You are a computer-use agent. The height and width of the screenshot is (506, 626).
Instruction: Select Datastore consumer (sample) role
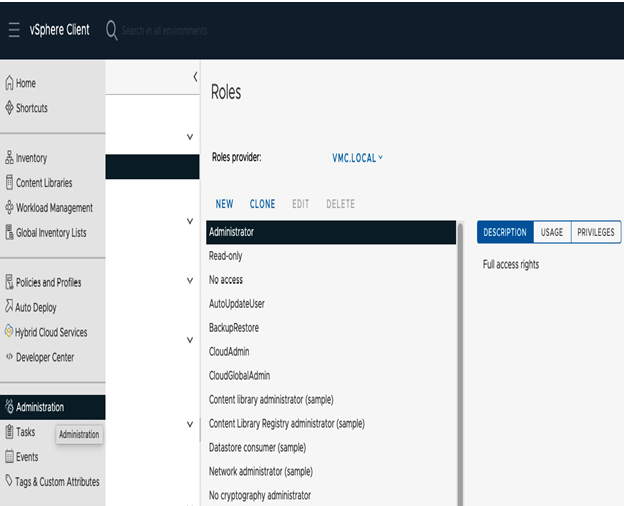(331, 448)
